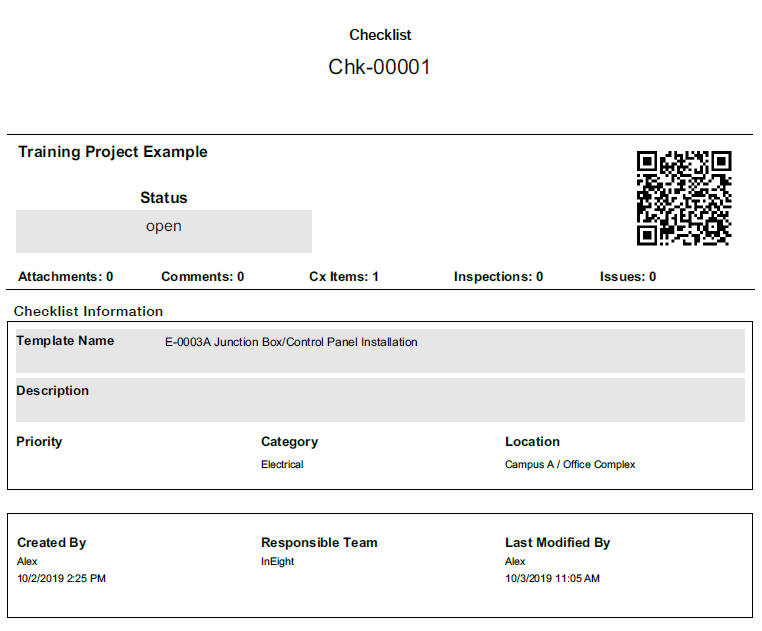Screen dimensions: 762x631
Task: Click the Responsible Team label
Action: (x=319, y=543)
